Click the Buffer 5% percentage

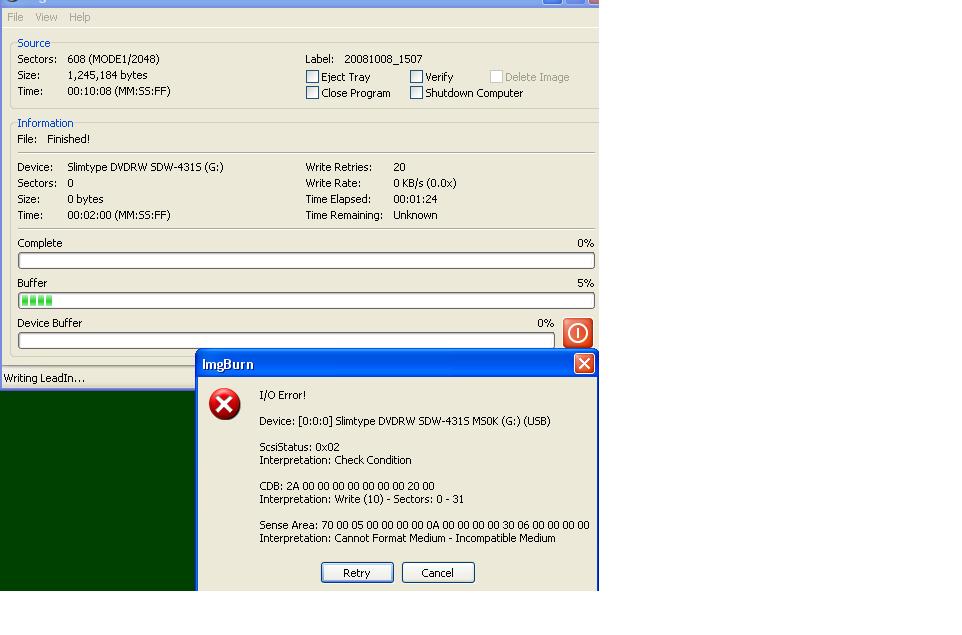[x=585, y=283]
